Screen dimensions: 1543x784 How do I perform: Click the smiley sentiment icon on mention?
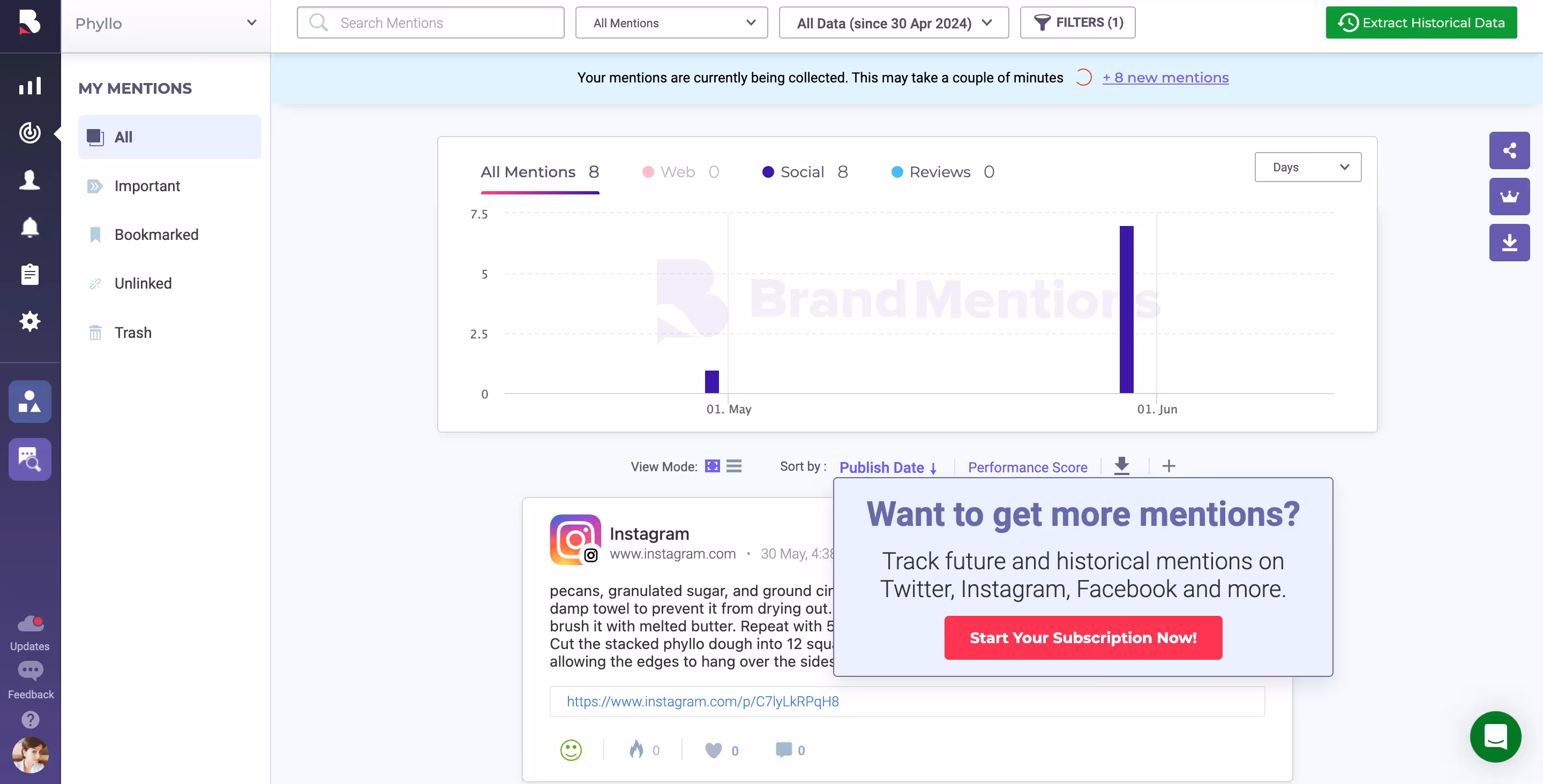570,750
